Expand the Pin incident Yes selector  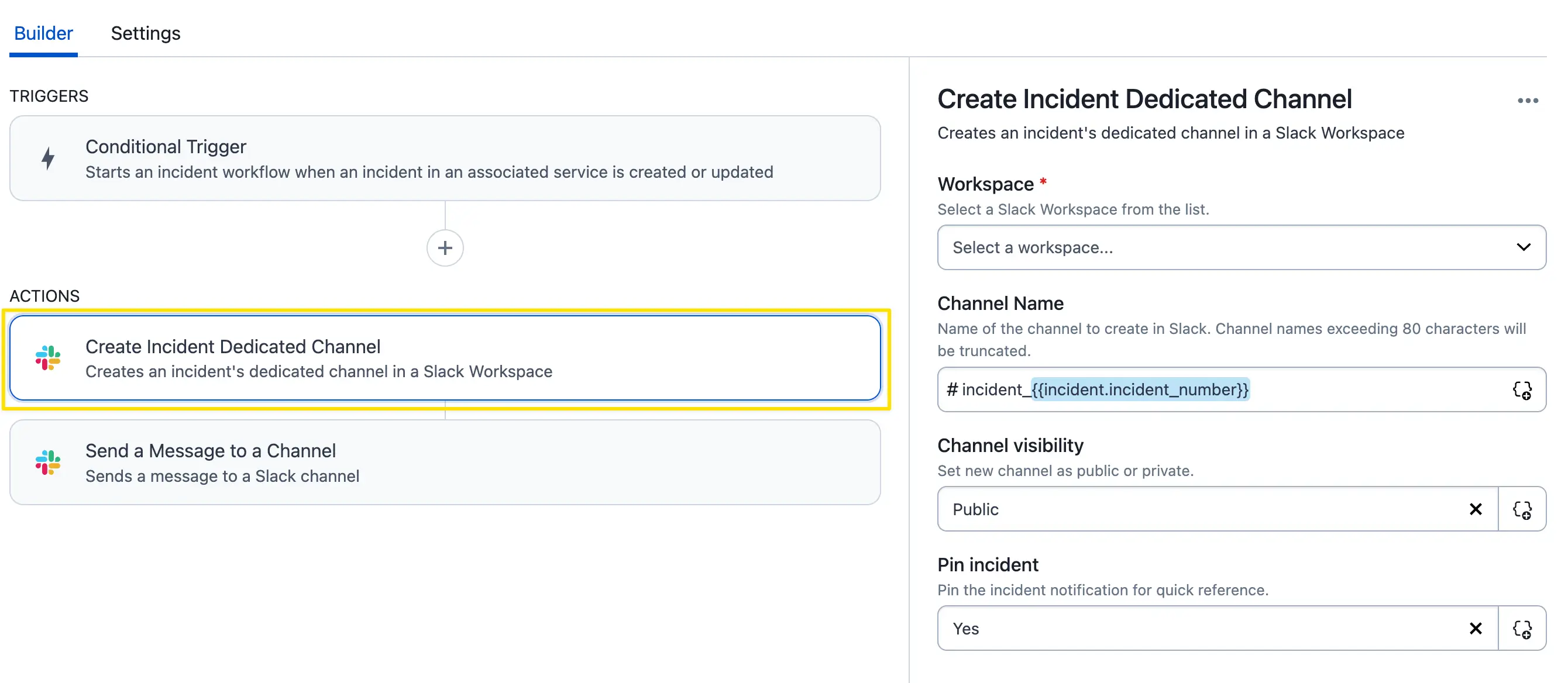coord(1205,628)
